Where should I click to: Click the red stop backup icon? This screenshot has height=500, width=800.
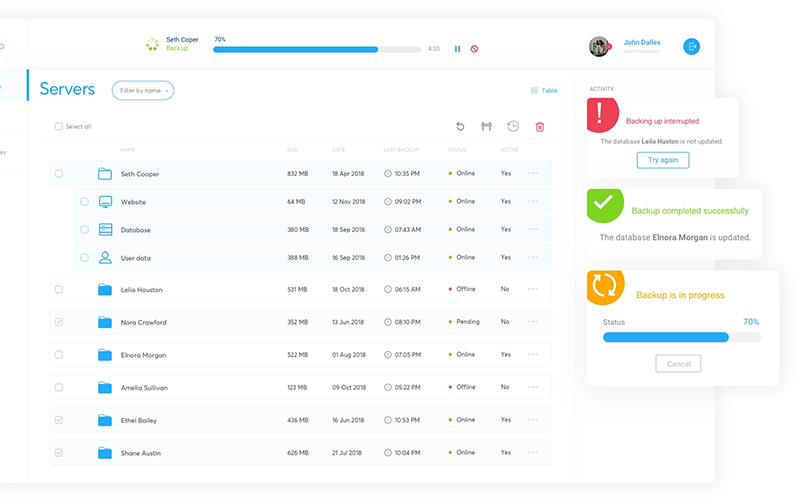[474, 48]
